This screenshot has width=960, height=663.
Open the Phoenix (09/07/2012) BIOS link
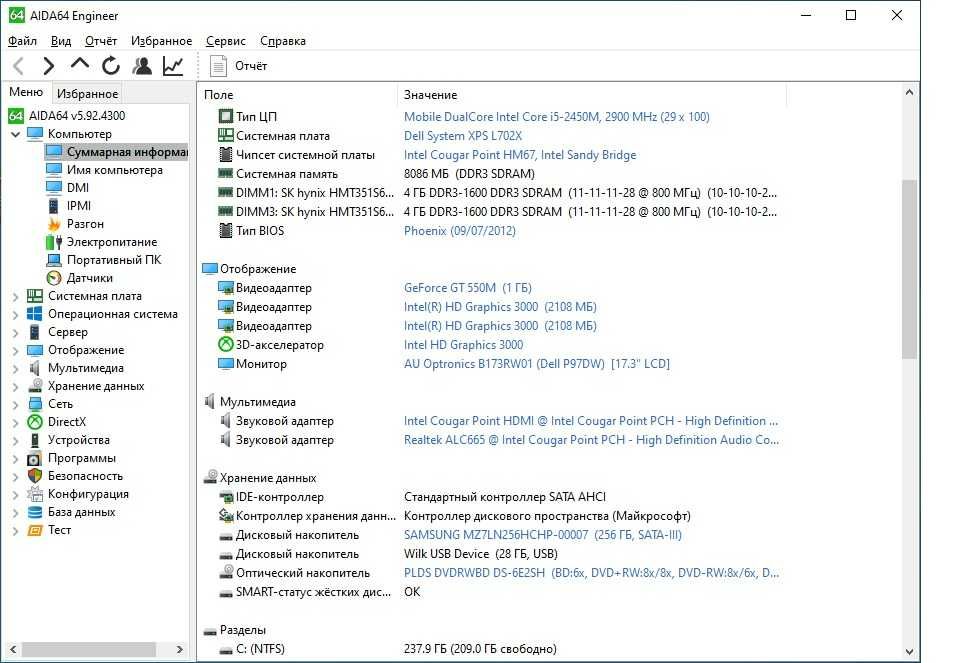(x=460, y=231)
